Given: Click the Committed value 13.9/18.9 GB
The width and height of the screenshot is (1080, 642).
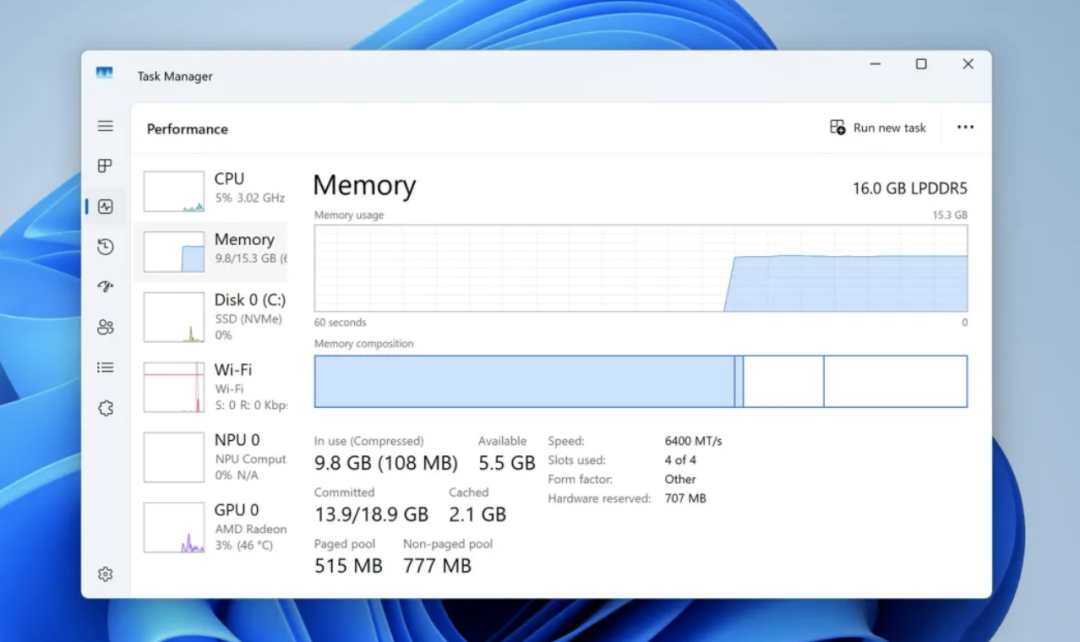Looking at the screenshot, I should [371, 515].
